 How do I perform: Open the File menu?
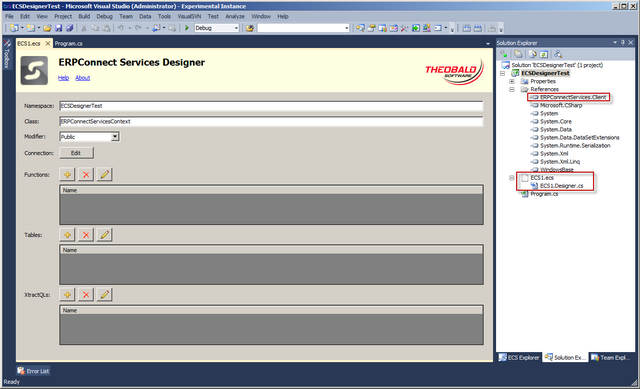[9, 16]
